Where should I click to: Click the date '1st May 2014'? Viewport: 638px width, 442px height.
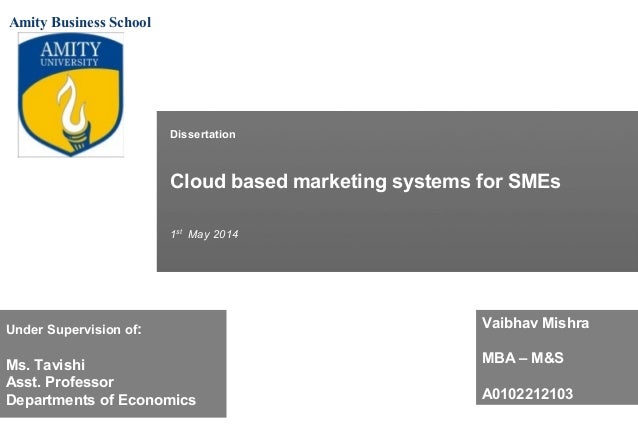point(204,234)
